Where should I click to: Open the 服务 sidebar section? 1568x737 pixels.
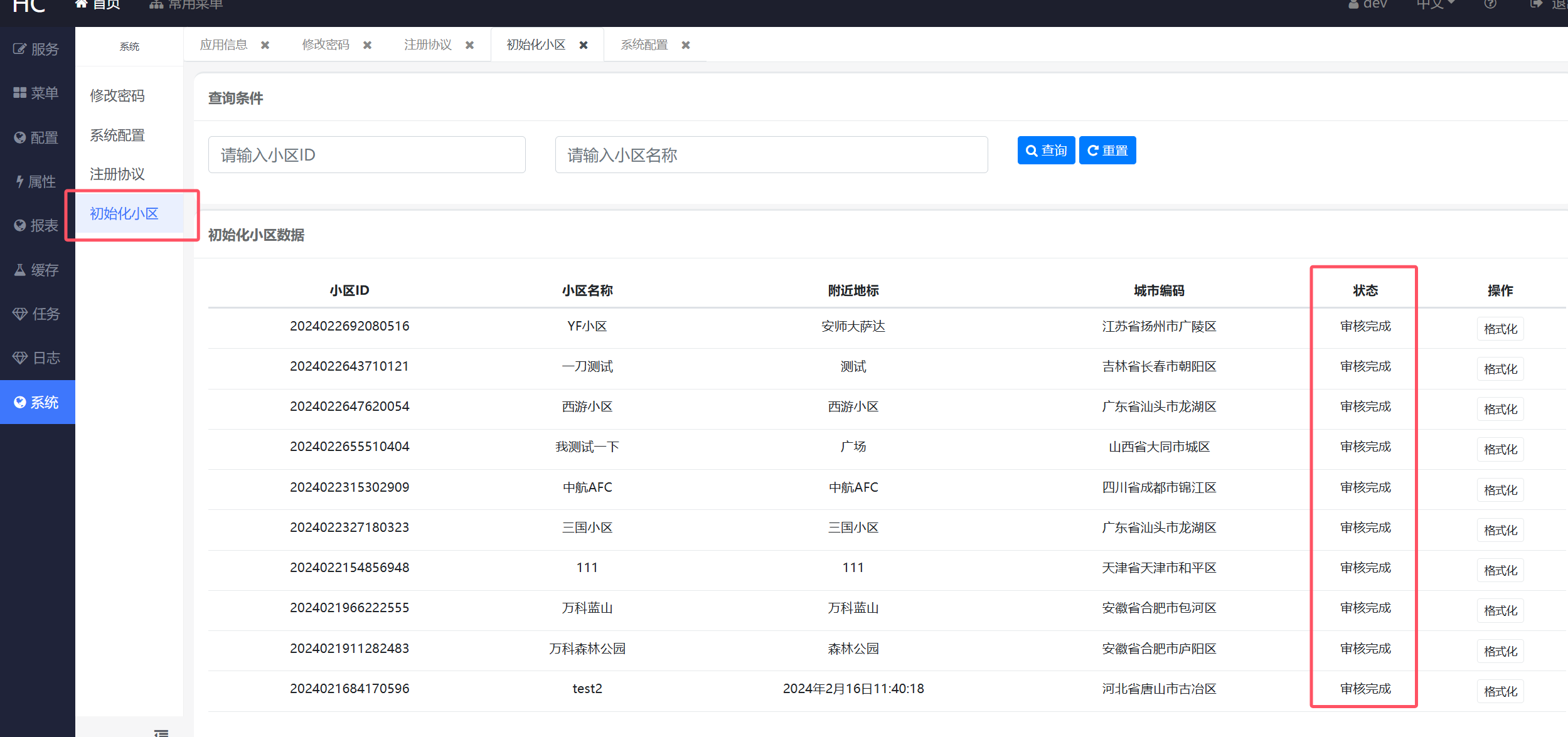(37, 49)
